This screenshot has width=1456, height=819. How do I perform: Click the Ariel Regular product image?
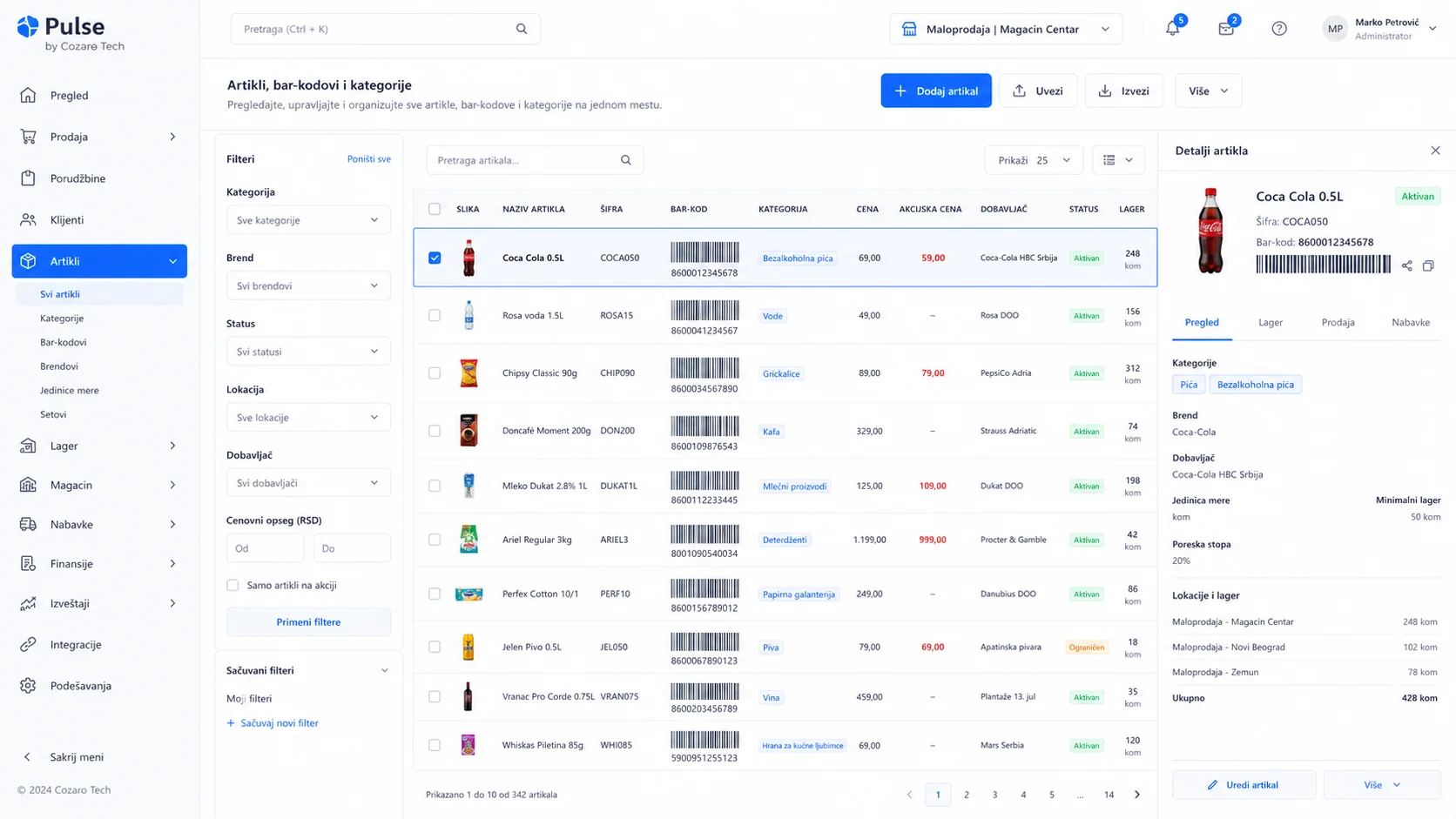tap(468, 540)
